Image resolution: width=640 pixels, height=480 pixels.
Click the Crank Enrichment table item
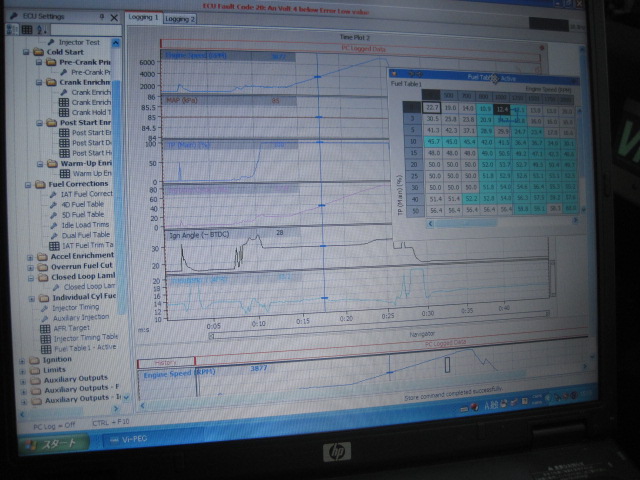point(85,102)
